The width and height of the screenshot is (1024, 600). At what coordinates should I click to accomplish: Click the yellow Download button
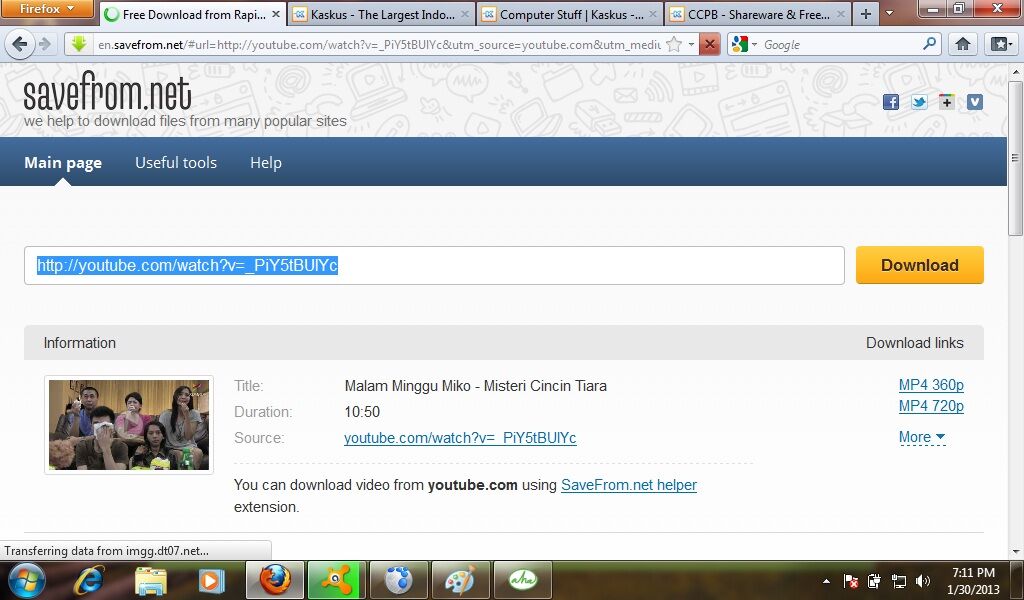click(920, 265)
